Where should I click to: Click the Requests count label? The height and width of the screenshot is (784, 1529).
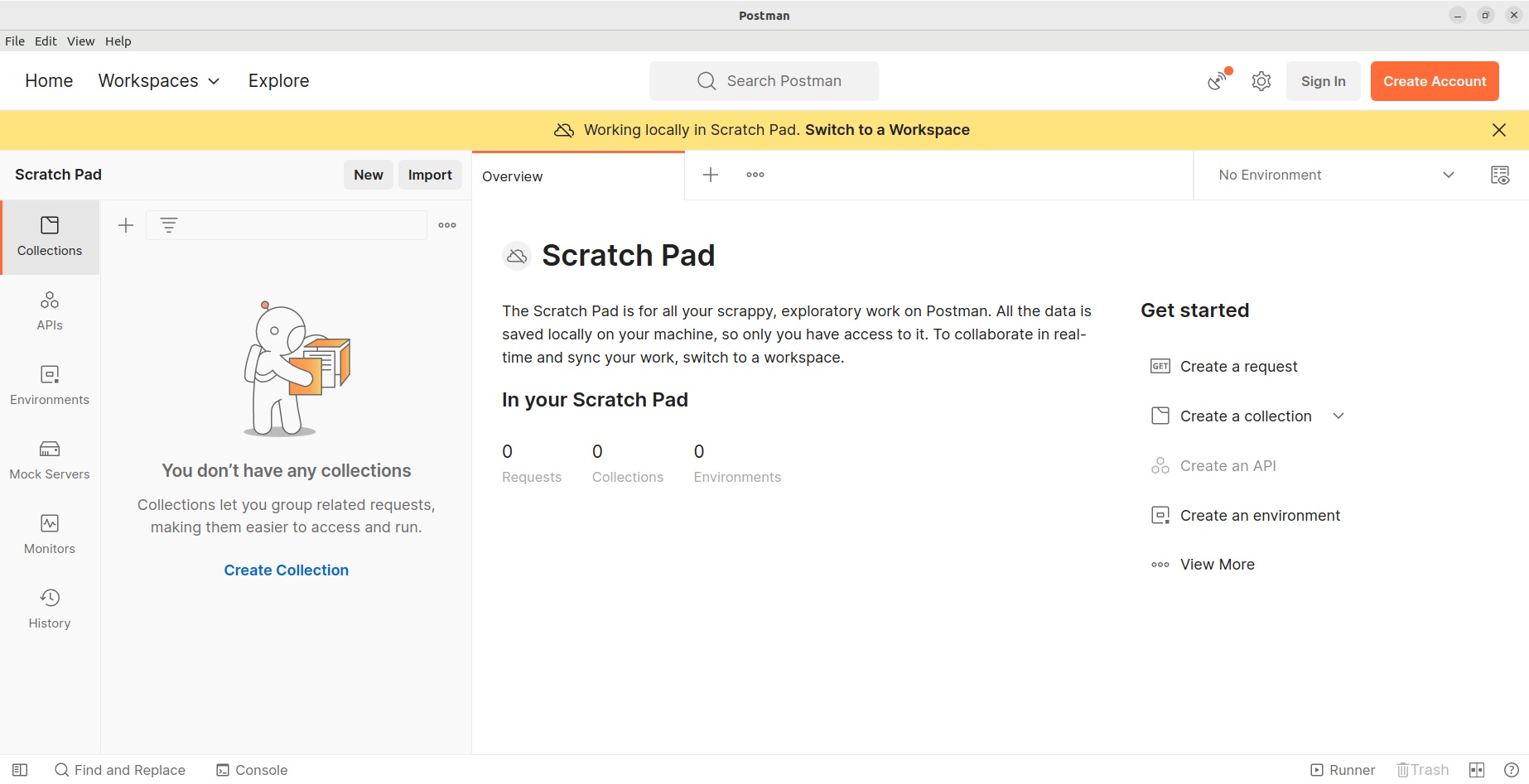[532, 477]
